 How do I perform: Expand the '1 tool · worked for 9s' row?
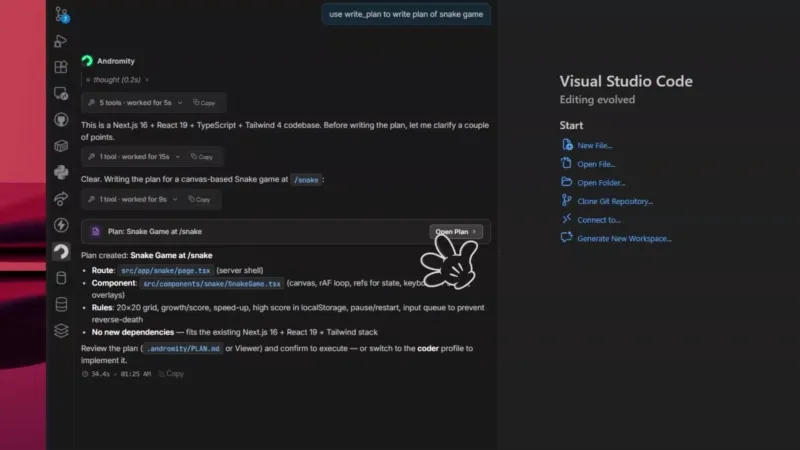(x=133, y=199)
